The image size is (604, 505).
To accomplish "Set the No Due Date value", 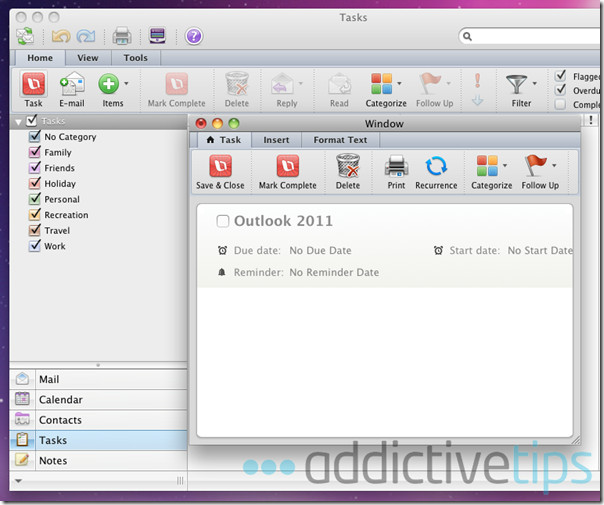I will pyautogui.click(x=320, y=250).
